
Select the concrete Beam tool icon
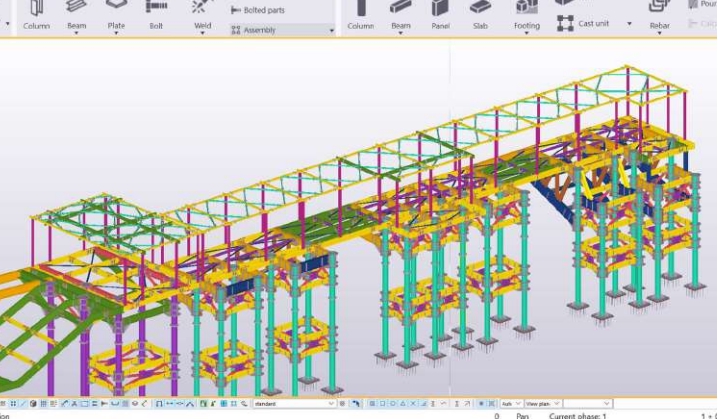click(x=401, y=6)
